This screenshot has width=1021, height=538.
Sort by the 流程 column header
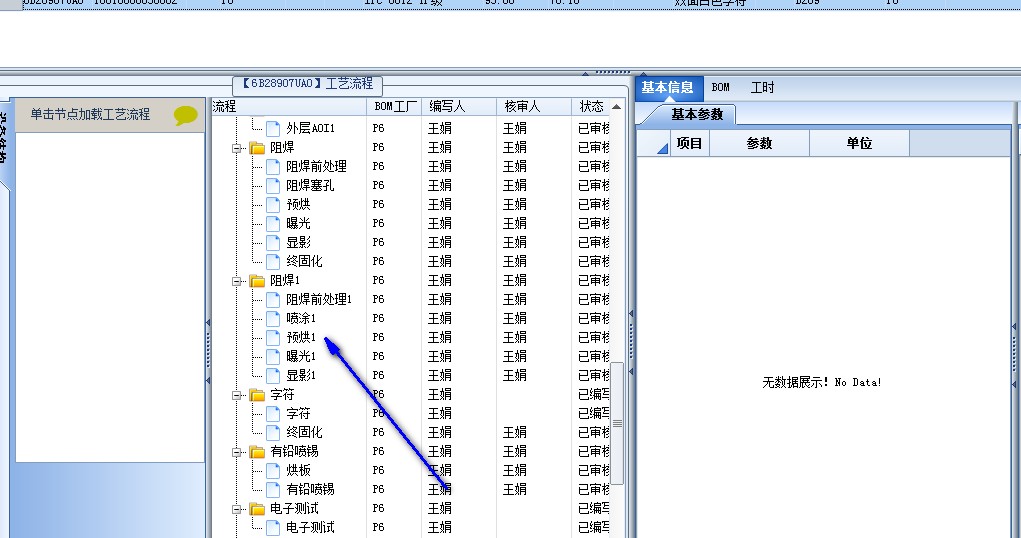coord(289,106)
